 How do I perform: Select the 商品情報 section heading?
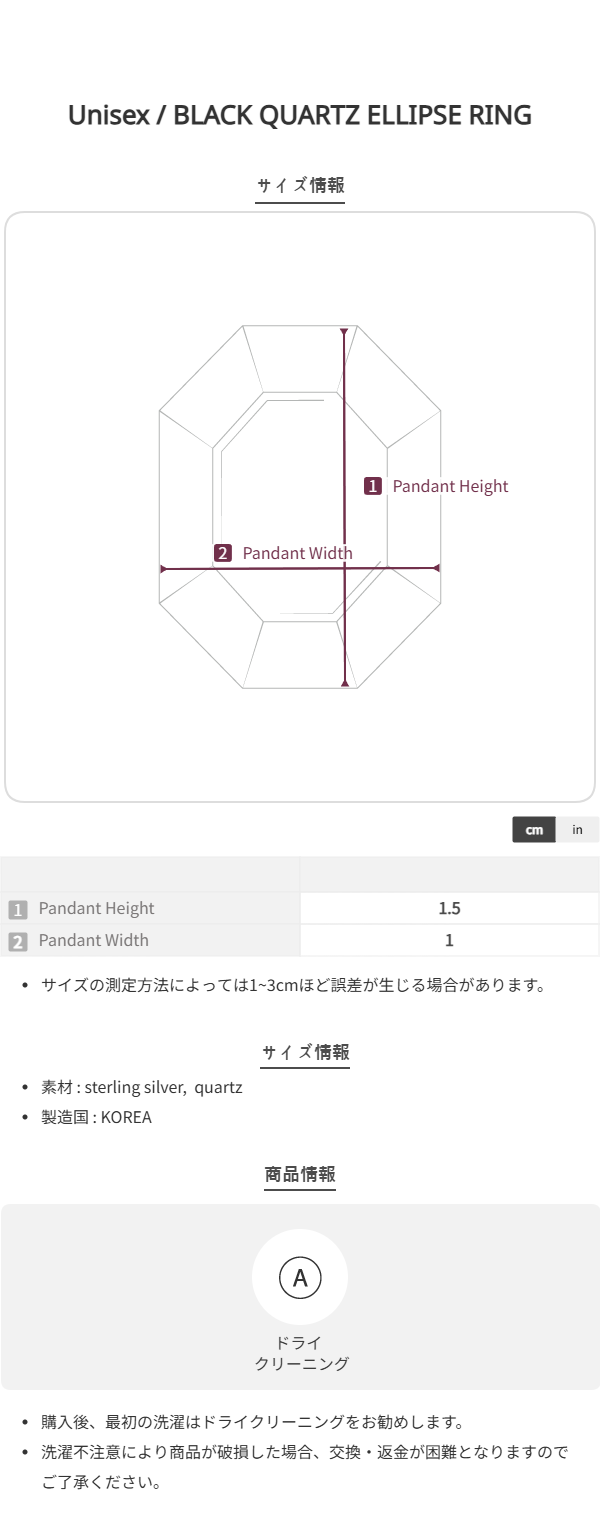(300, 1174)
